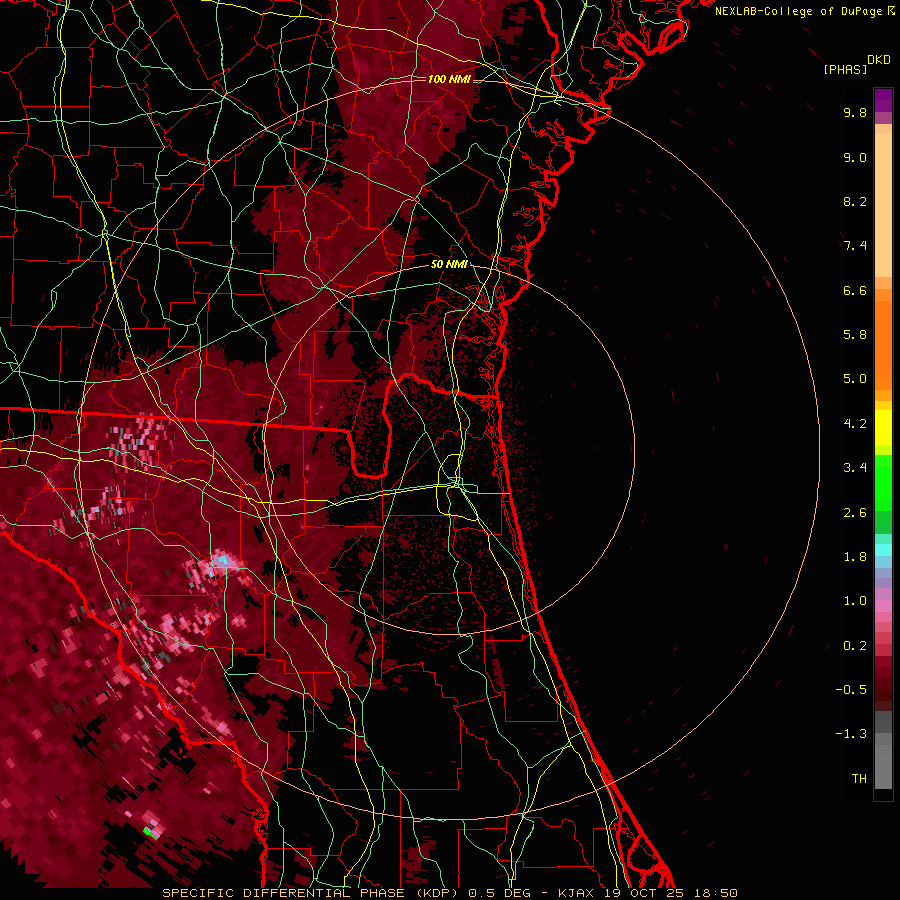Click the 1.0 legend value

point(855,601)
